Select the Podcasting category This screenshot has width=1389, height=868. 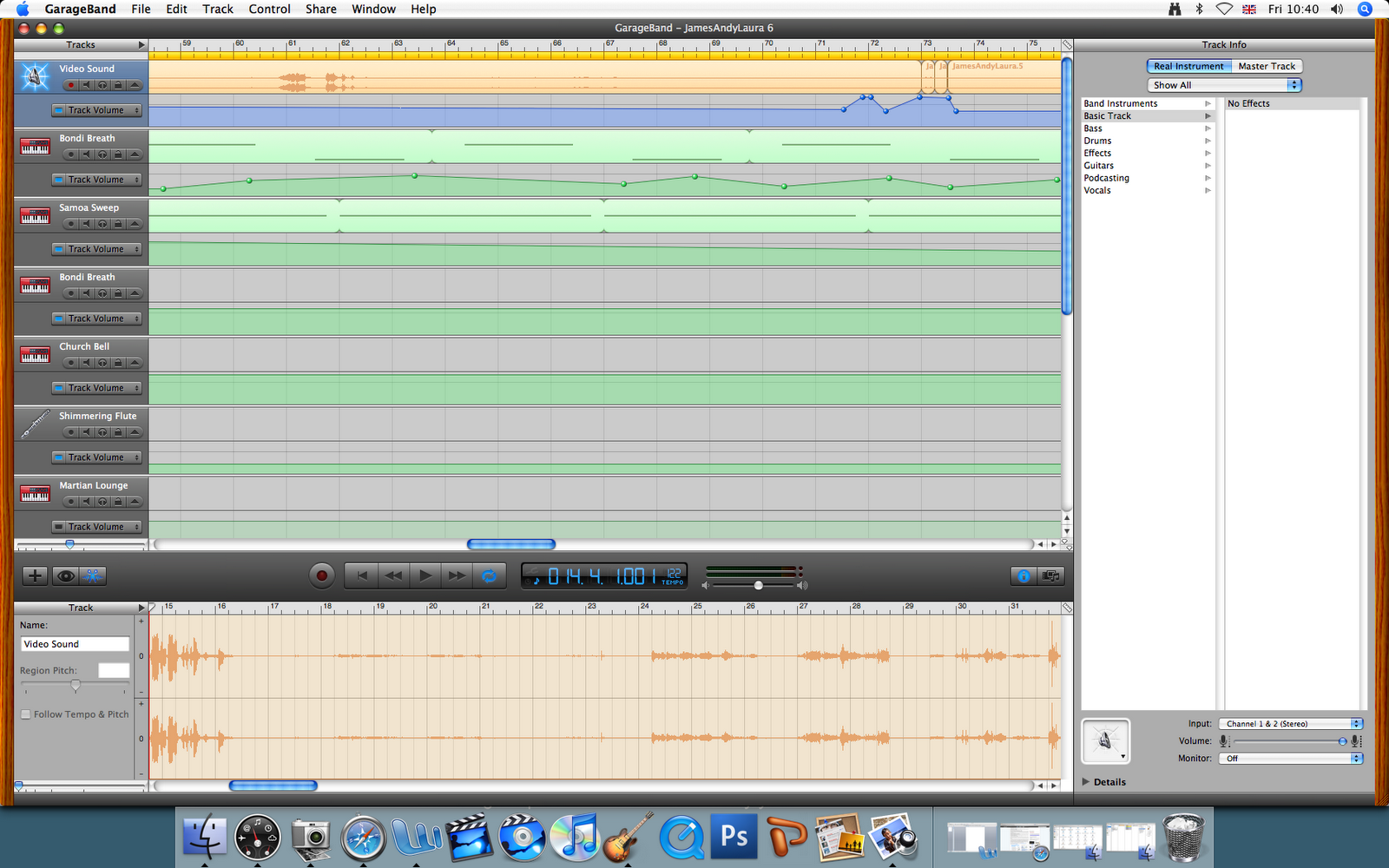(x=1148, y=178)
